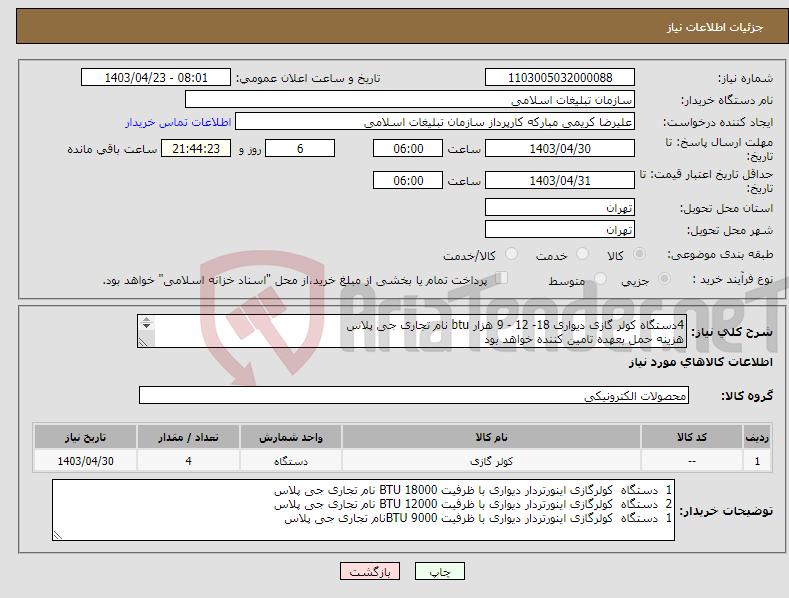Screen dimensions: 789x598
Task: Click the اطلاعات کالاهای مورد نیاز heading
Action: pyautogui.click(x=700, y=362)
